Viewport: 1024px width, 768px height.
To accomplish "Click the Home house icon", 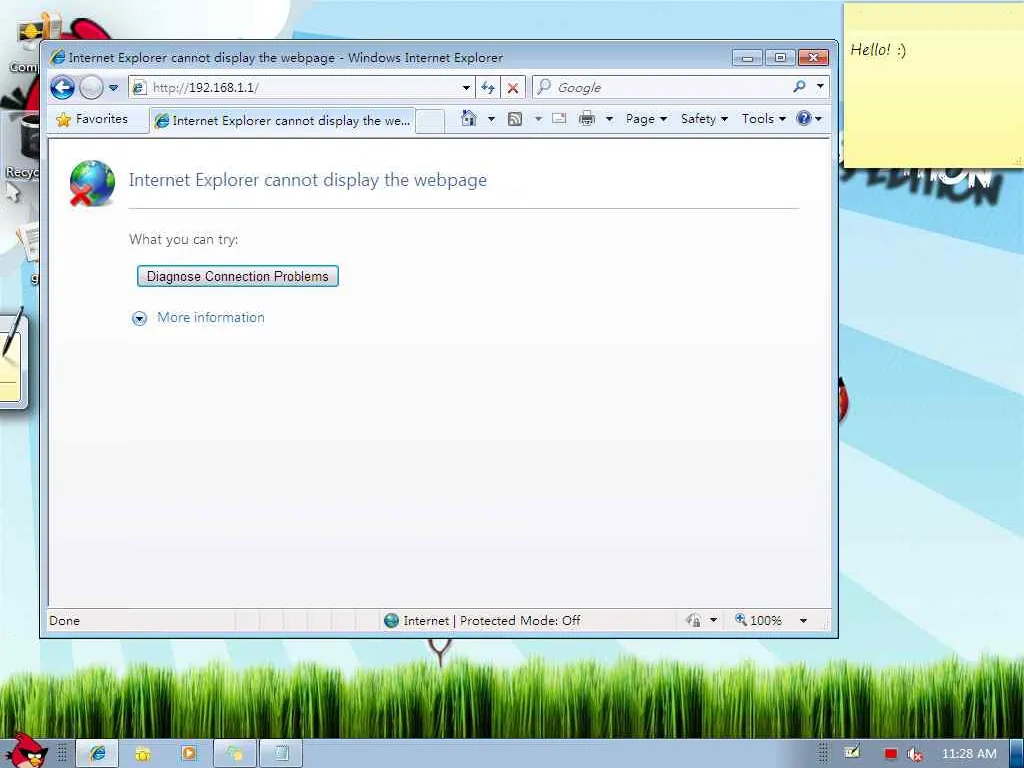I will point(468,118).
